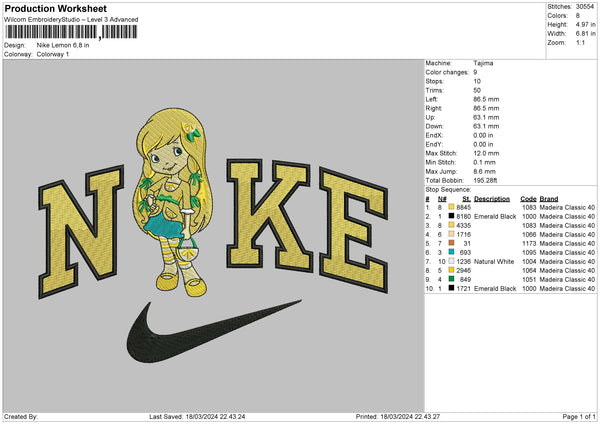Screen dimensions: 600x424
Task: Click the green swatch in stop 9
Action: [452, 279]
